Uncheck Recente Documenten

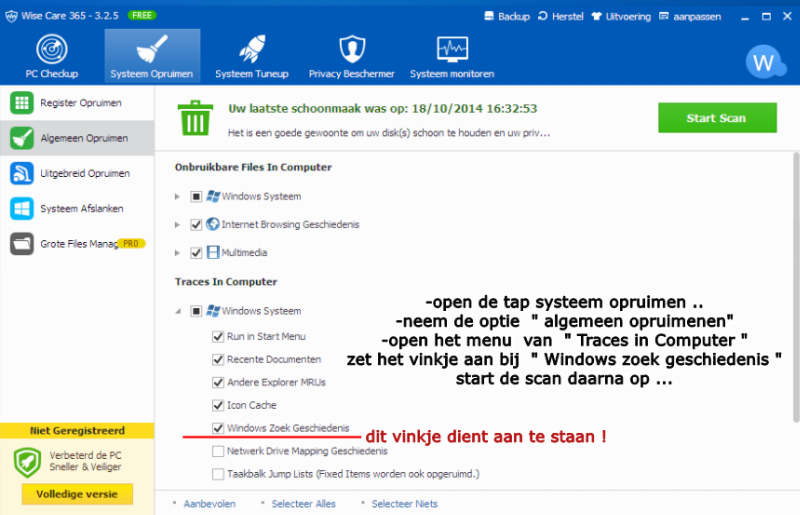pyautogui.click(x=218, y=359)
